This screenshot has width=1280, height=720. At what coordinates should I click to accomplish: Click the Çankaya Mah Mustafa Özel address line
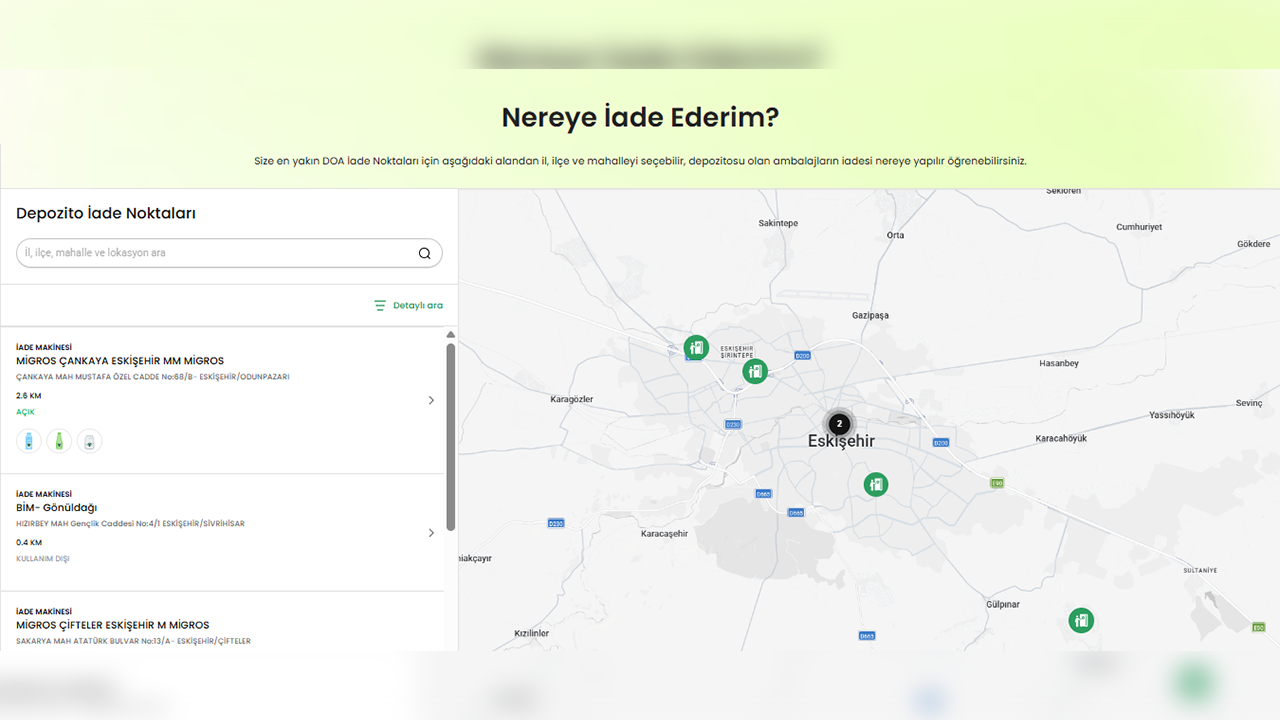[153, 377]
